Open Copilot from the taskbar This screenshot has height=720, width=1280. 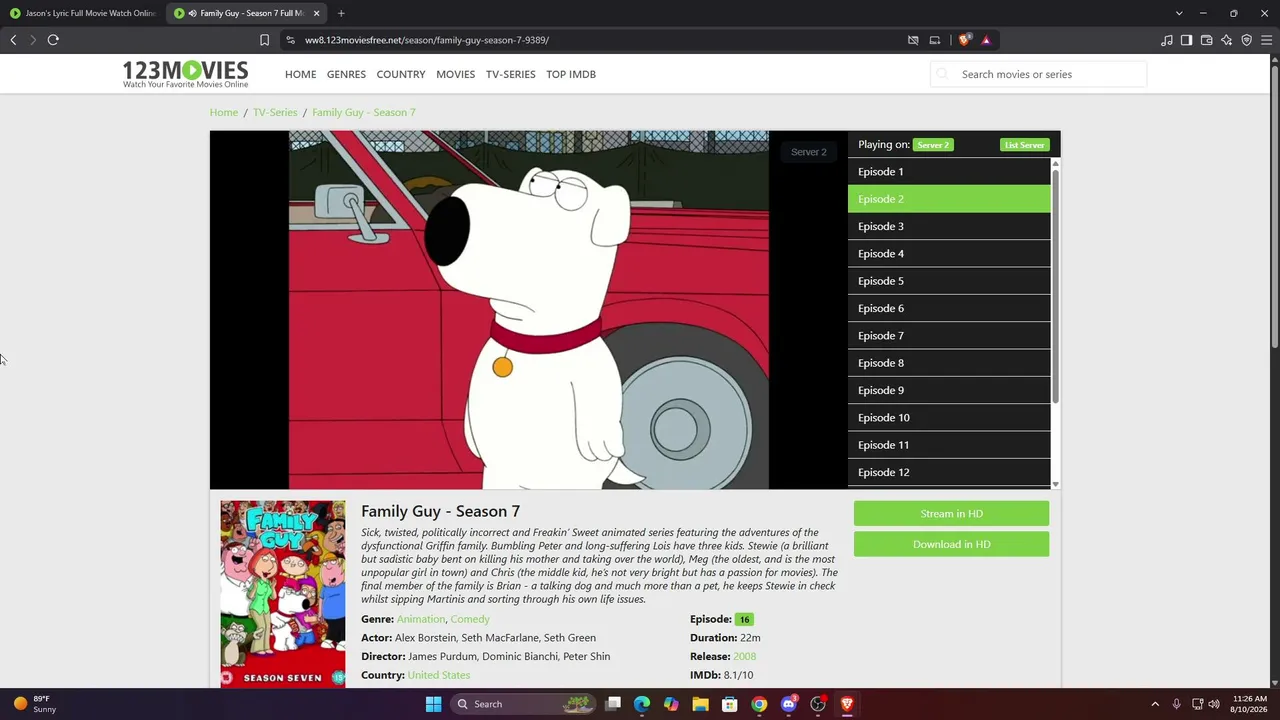(x=671, y=704)
